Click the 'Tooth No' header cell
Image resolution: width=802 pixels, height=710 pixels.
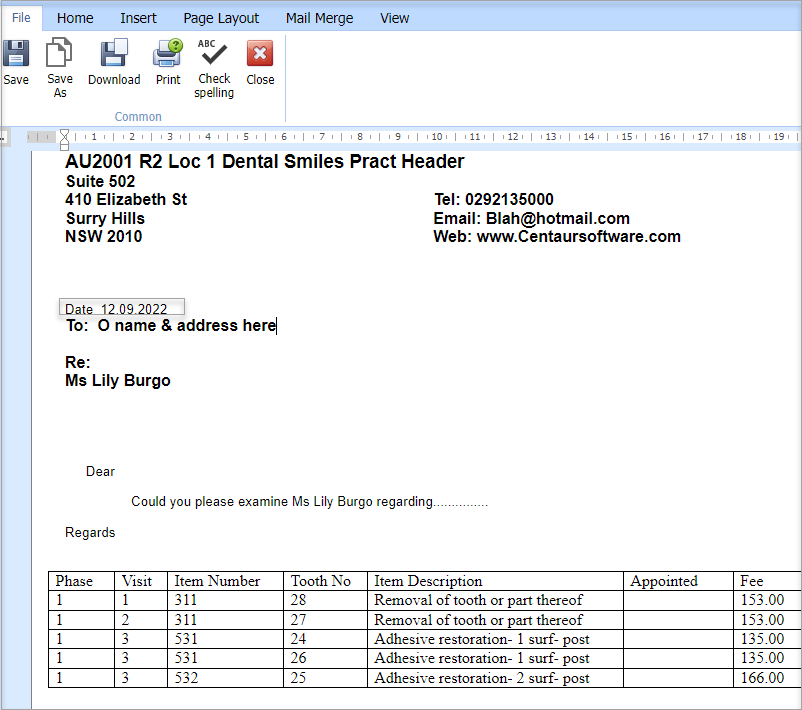point(325,581)
